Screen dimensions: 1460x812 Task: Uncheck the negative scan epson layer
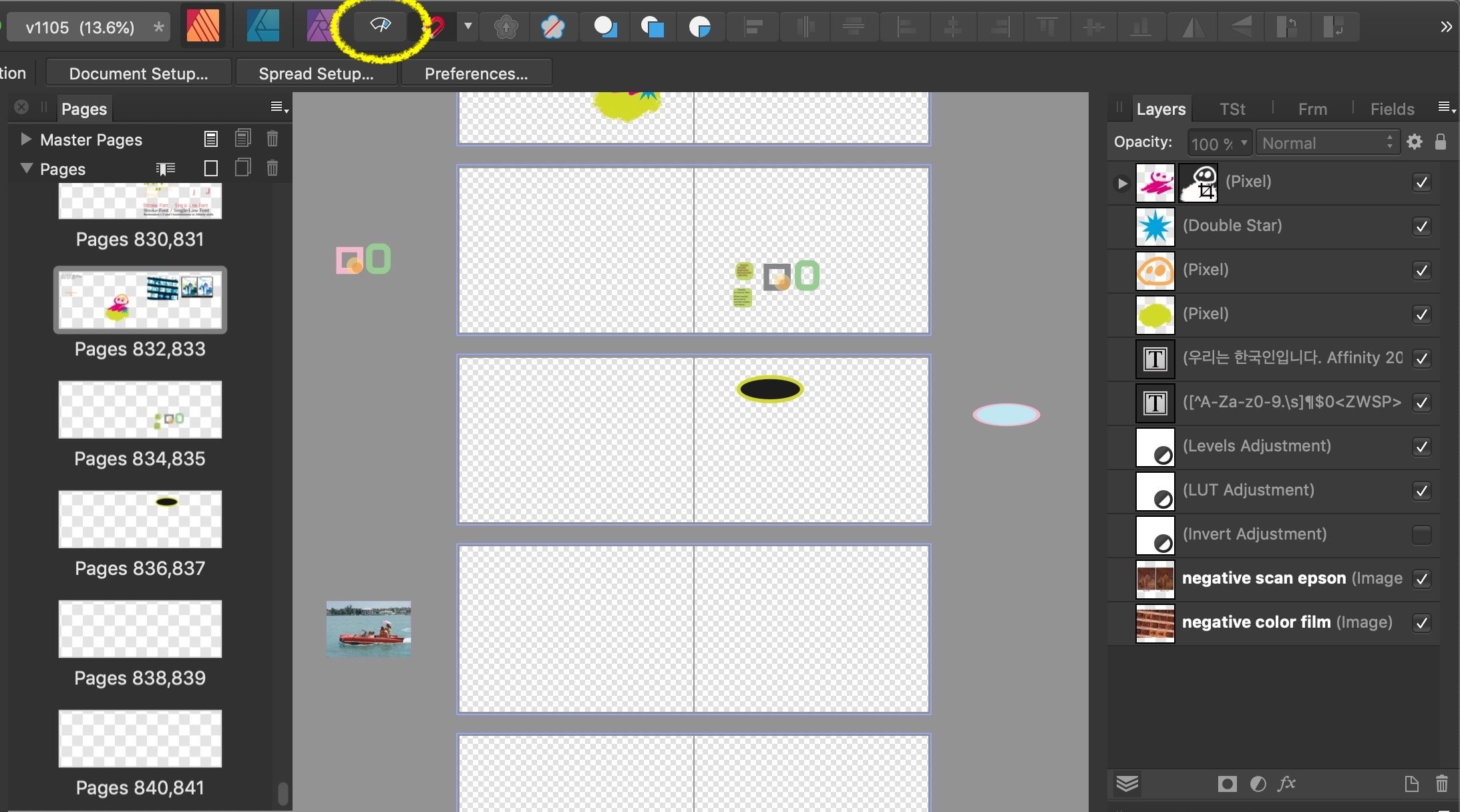[x=1422, y=579]
